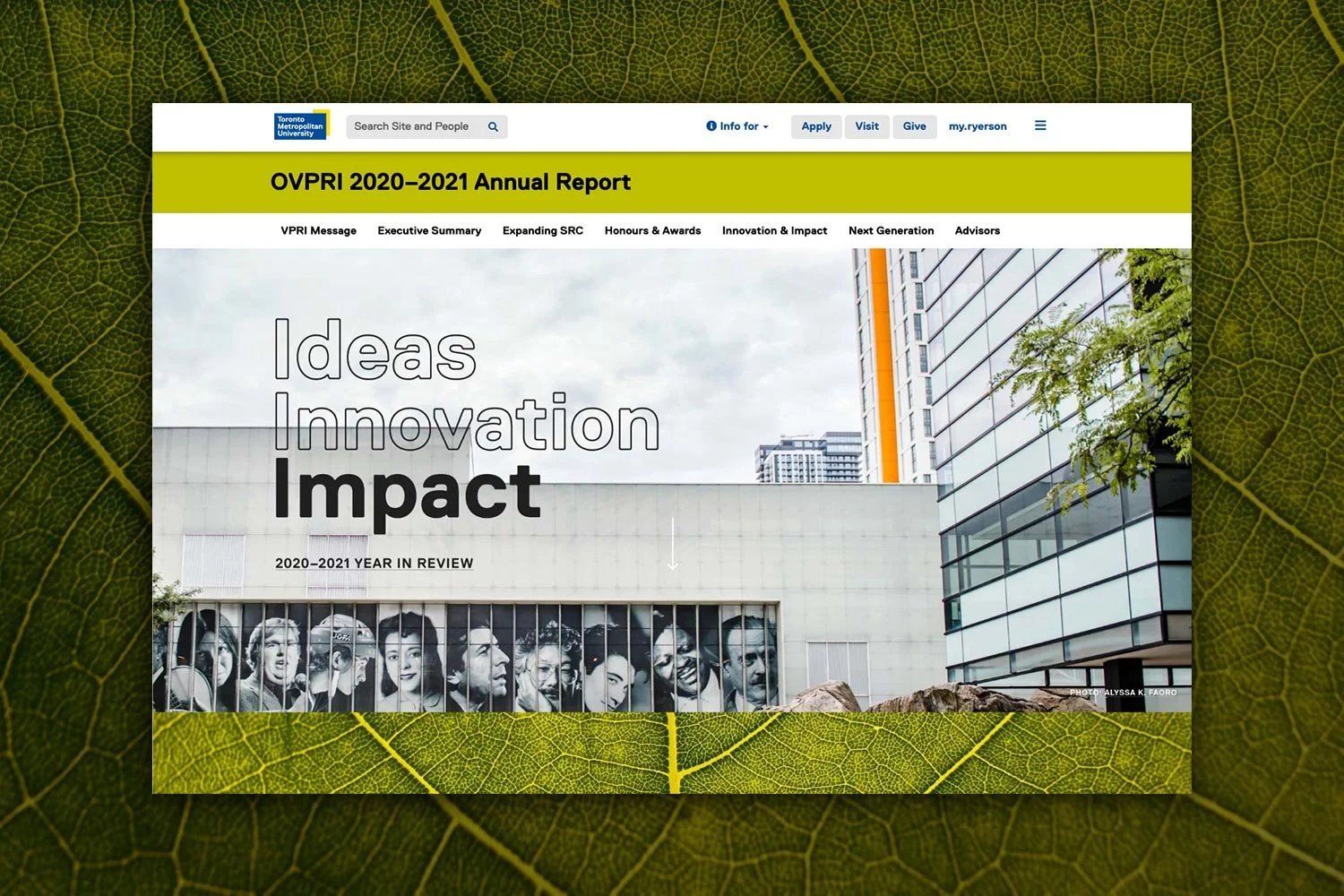Open the my.ryerson link
Screen dimensions: 1344x896
tap(978, 126)
